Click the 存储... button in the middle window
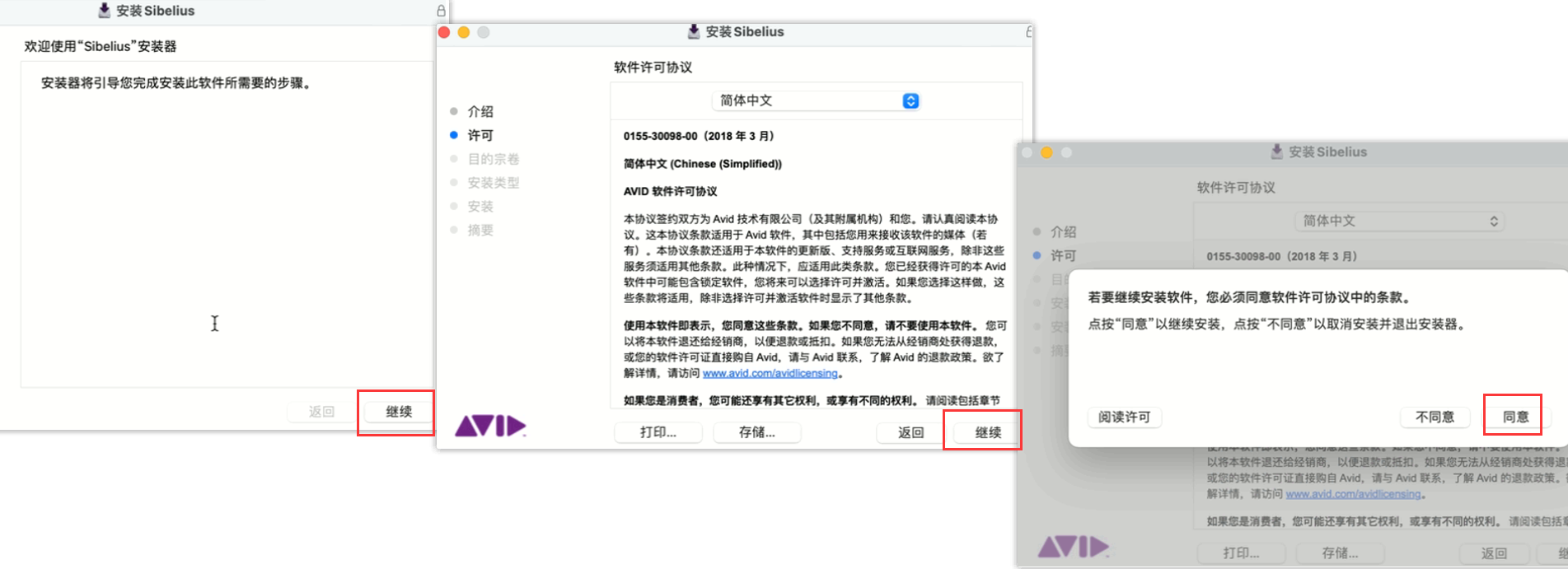 [x=756, y=432]
